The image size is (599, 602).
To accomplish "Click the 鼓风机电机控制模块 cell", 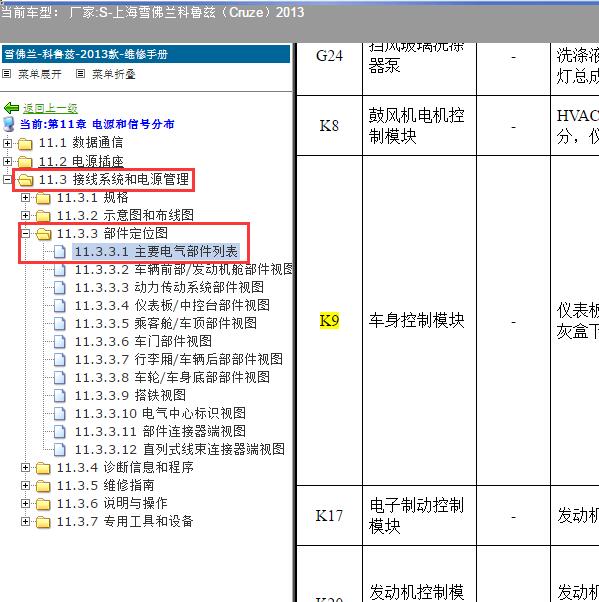I will (419, 126).
